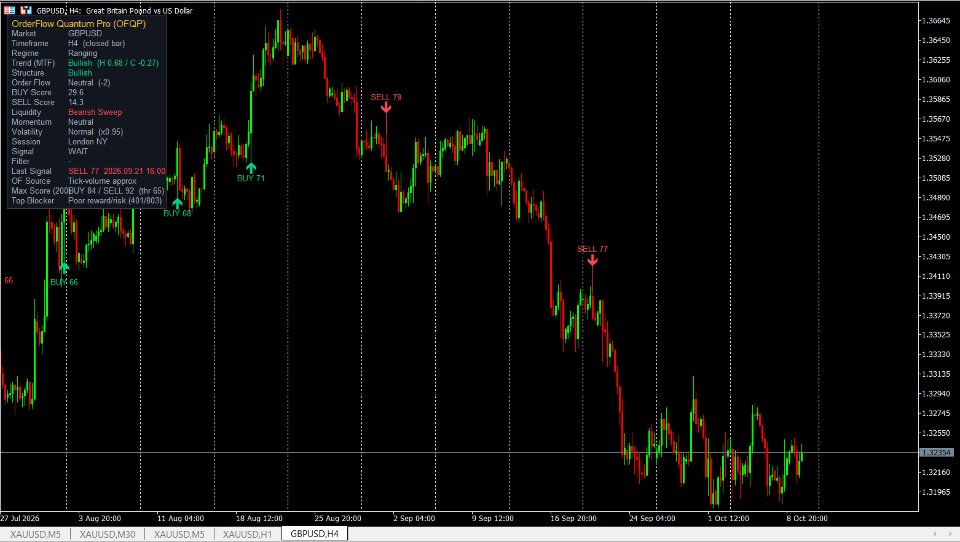Switch to the XAUUSD,H1 chart tab

coord(247,534)
